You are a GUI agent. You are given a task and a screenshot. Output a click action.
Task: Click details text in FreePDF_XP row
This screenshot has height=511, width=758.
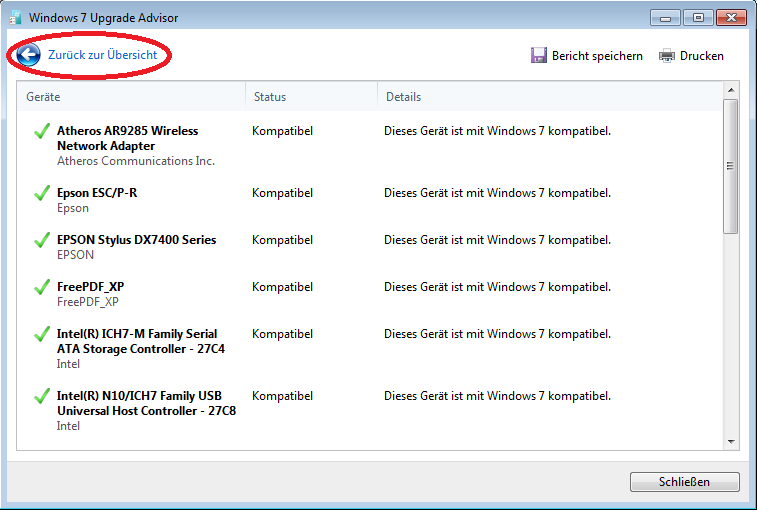497,287
